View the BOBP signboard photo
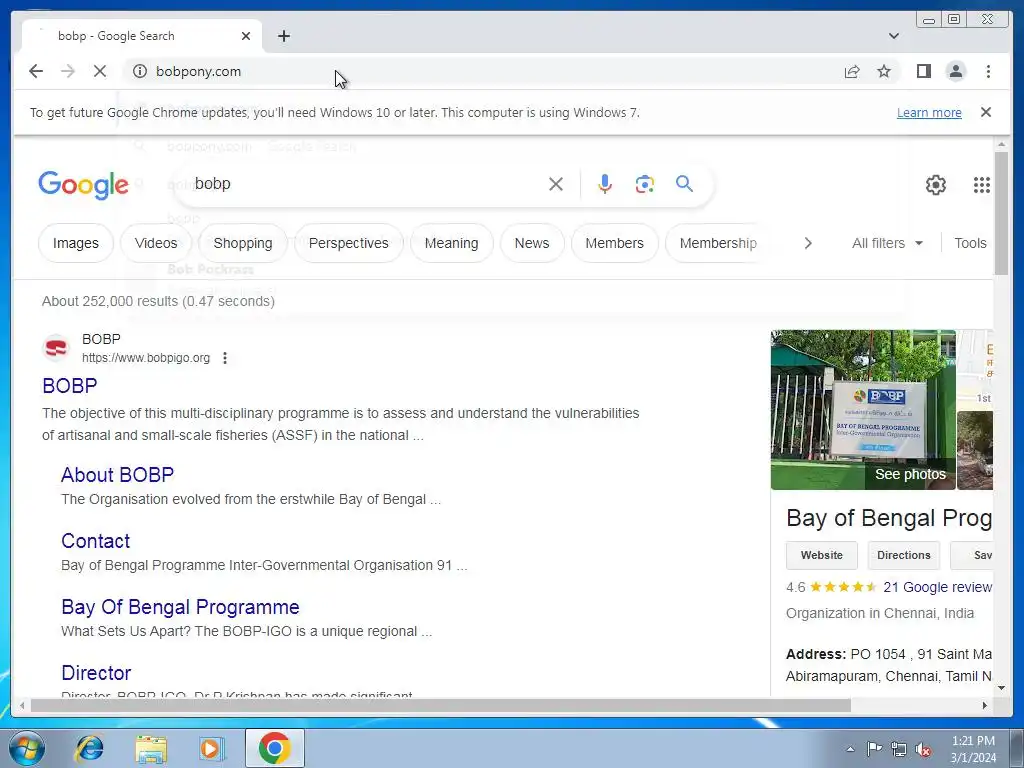This screenshot has height=768, width=1024. tap(863, 409)
